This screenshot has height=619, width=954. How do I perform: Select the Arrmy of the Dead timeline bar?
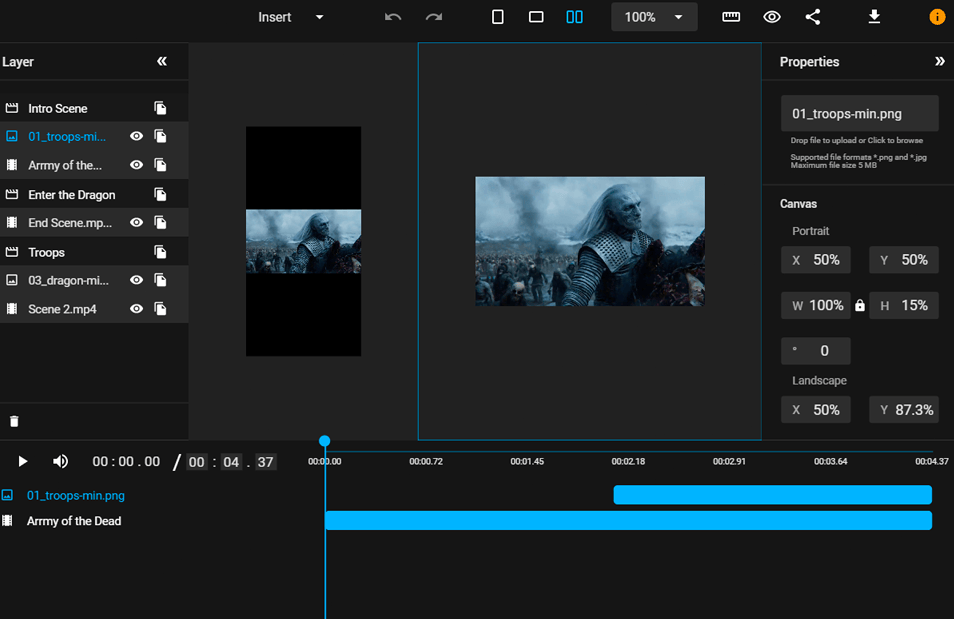628,520
